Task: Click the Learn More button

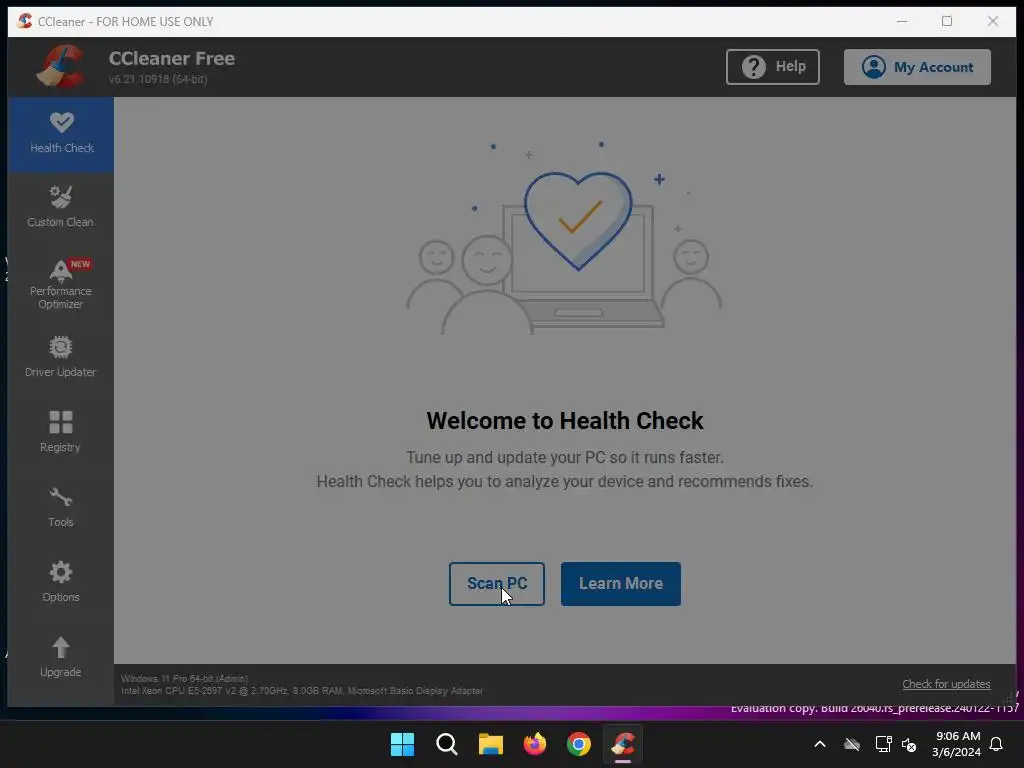Action: click(620, 583)
